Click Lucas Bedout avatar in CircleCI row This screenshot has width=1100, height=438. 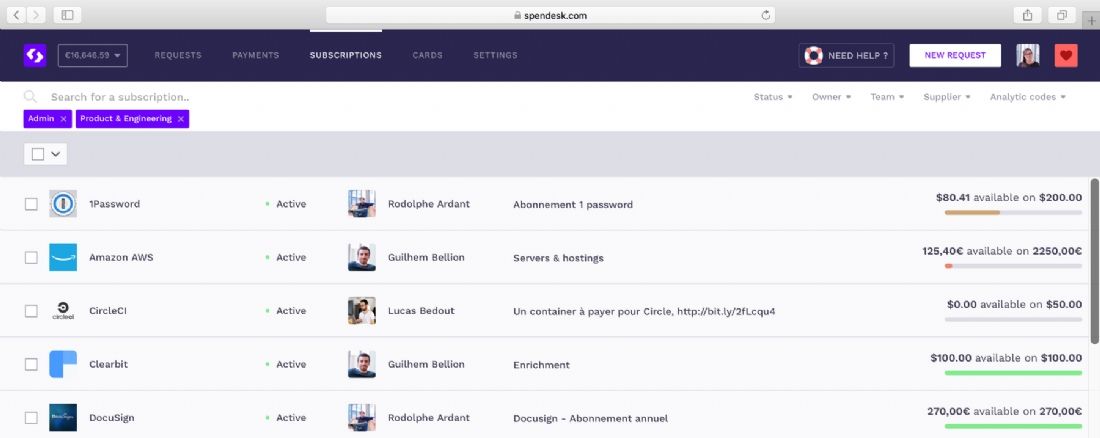click(x=362, y=310)
